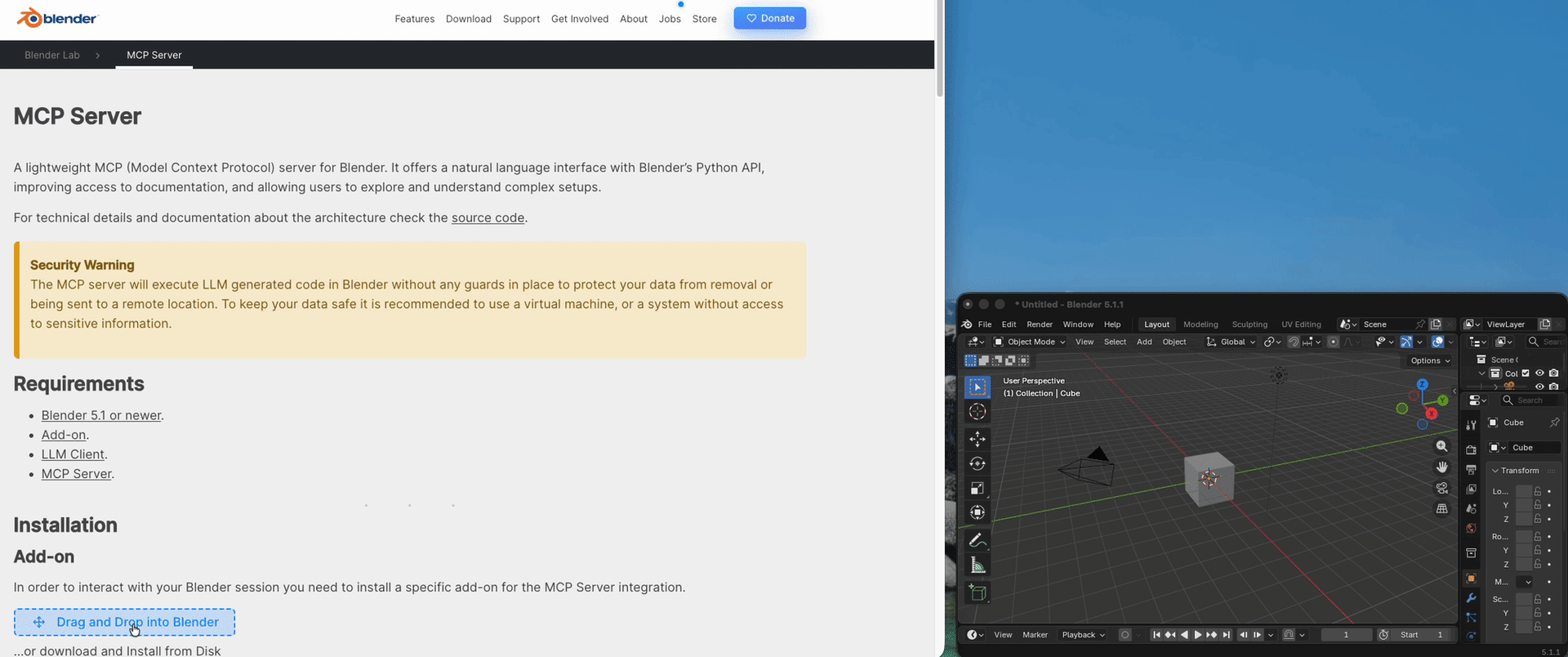This screenshot has height=657, width=1568.
Task: Switch to orthographic grid view icon
Action: point(1442,508)
